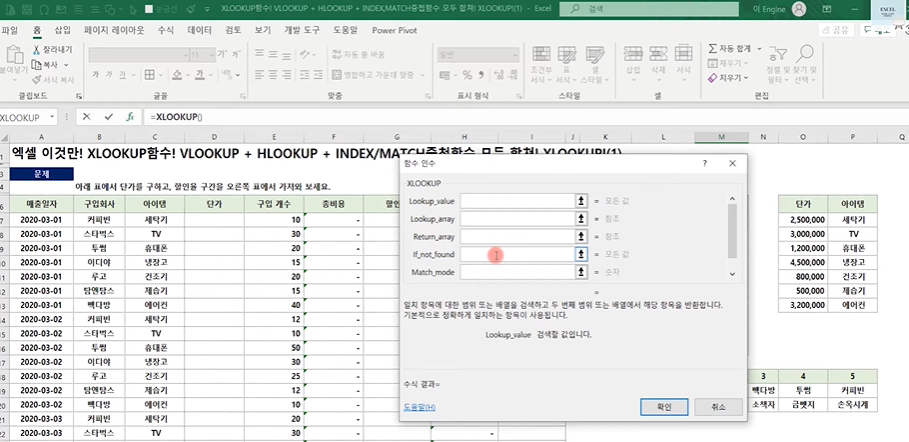
Task: Click the Insert Function fx icon
Action: pyautogui.click(x=130, y=117)
